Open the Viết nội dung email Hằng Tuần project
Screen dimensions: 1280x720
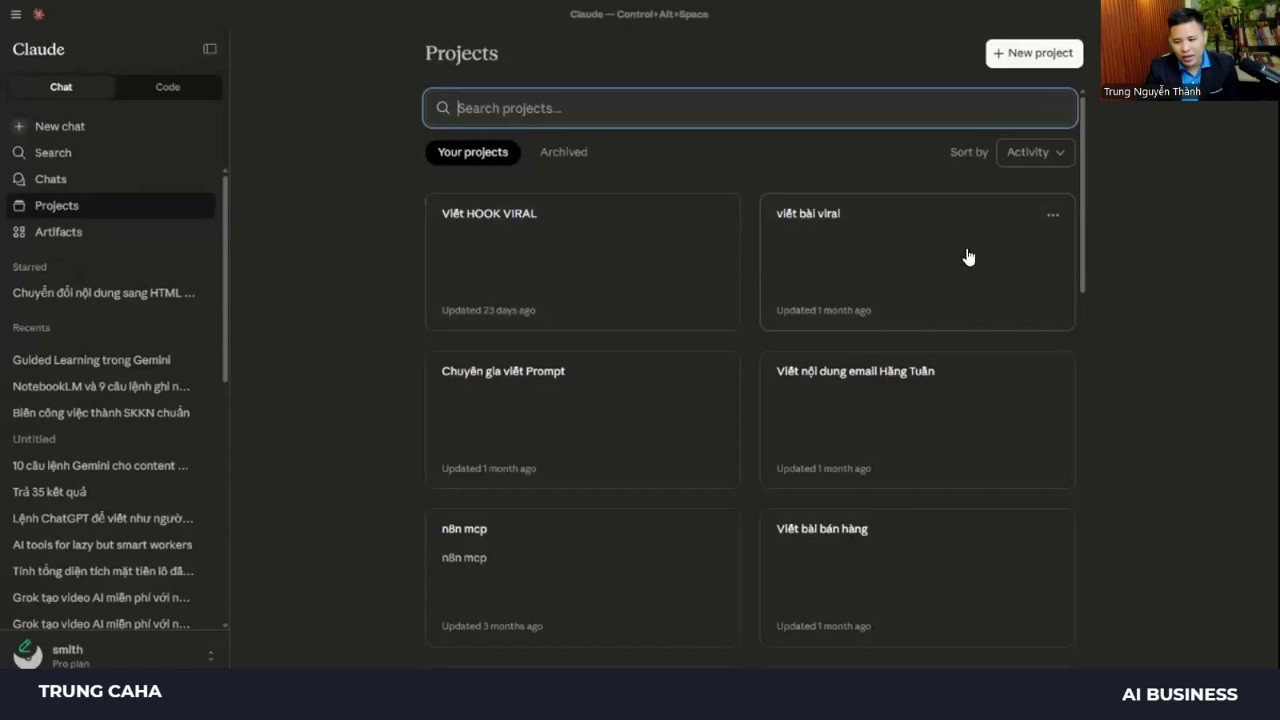tap(918, 420)
